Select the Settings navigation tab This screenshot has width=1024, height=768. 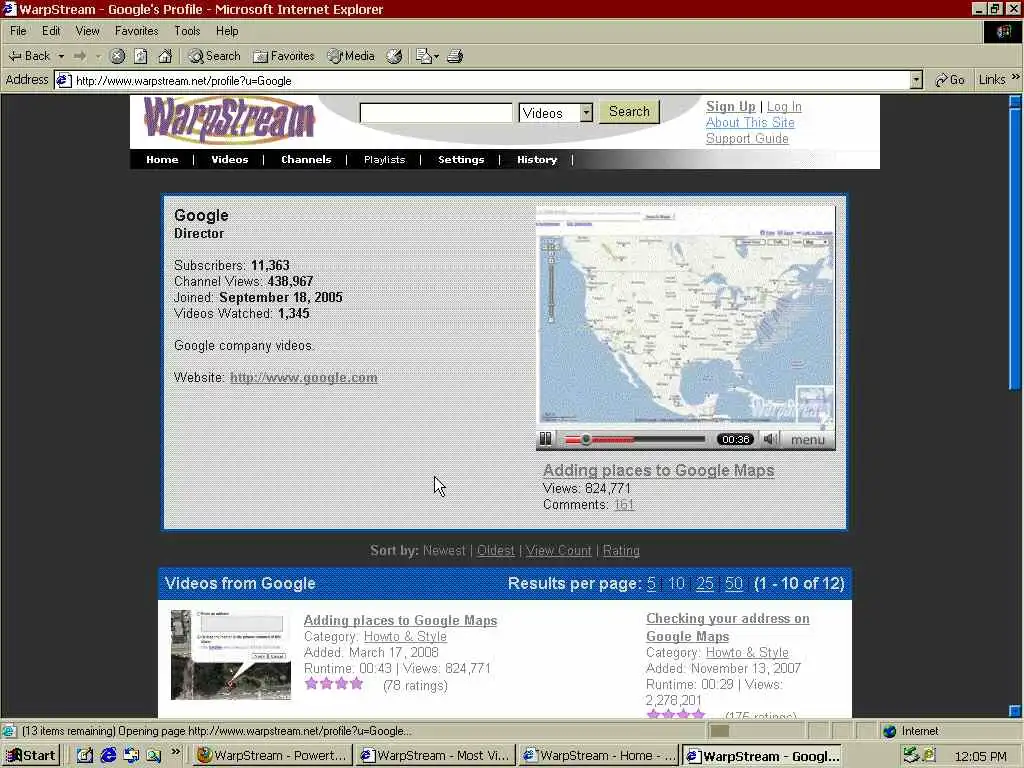(x=461, y=159)
